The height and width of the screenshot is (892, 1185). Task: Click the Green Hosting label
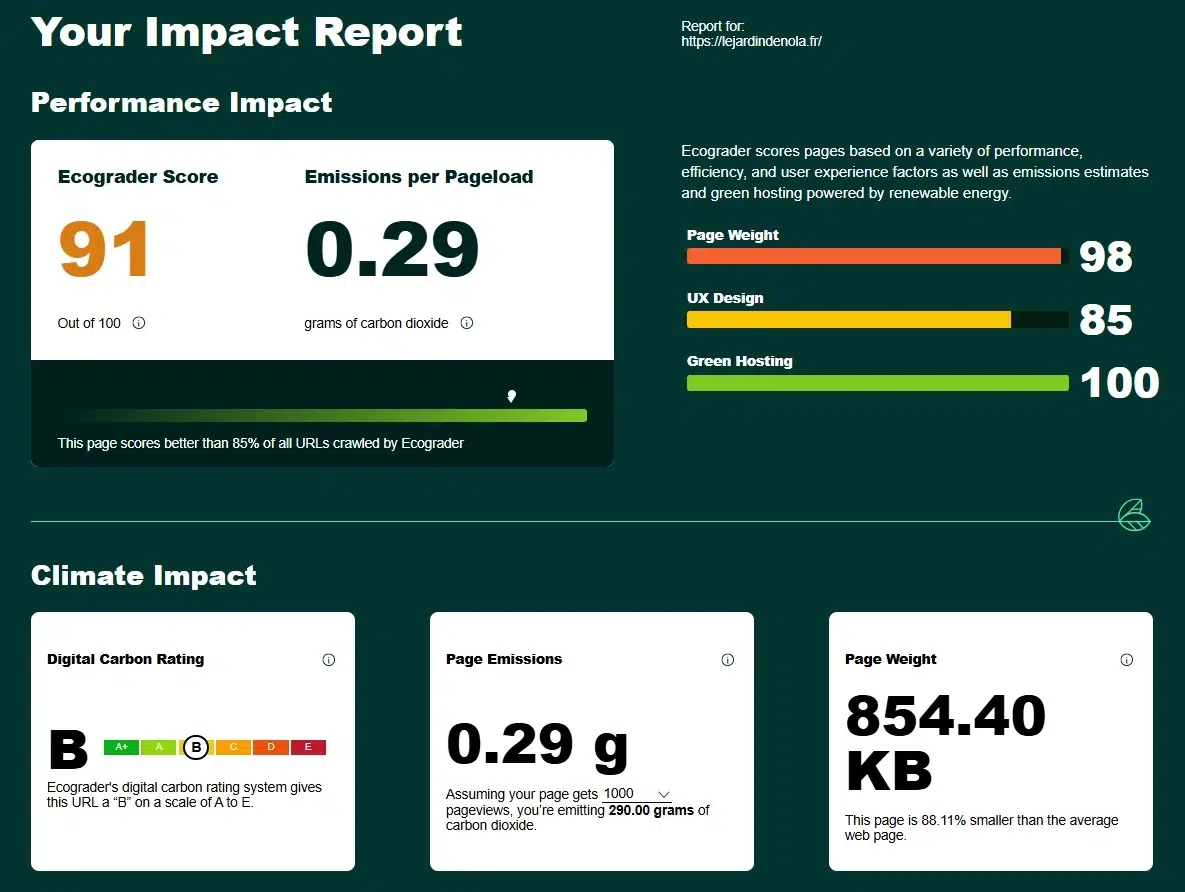(739, 361)
